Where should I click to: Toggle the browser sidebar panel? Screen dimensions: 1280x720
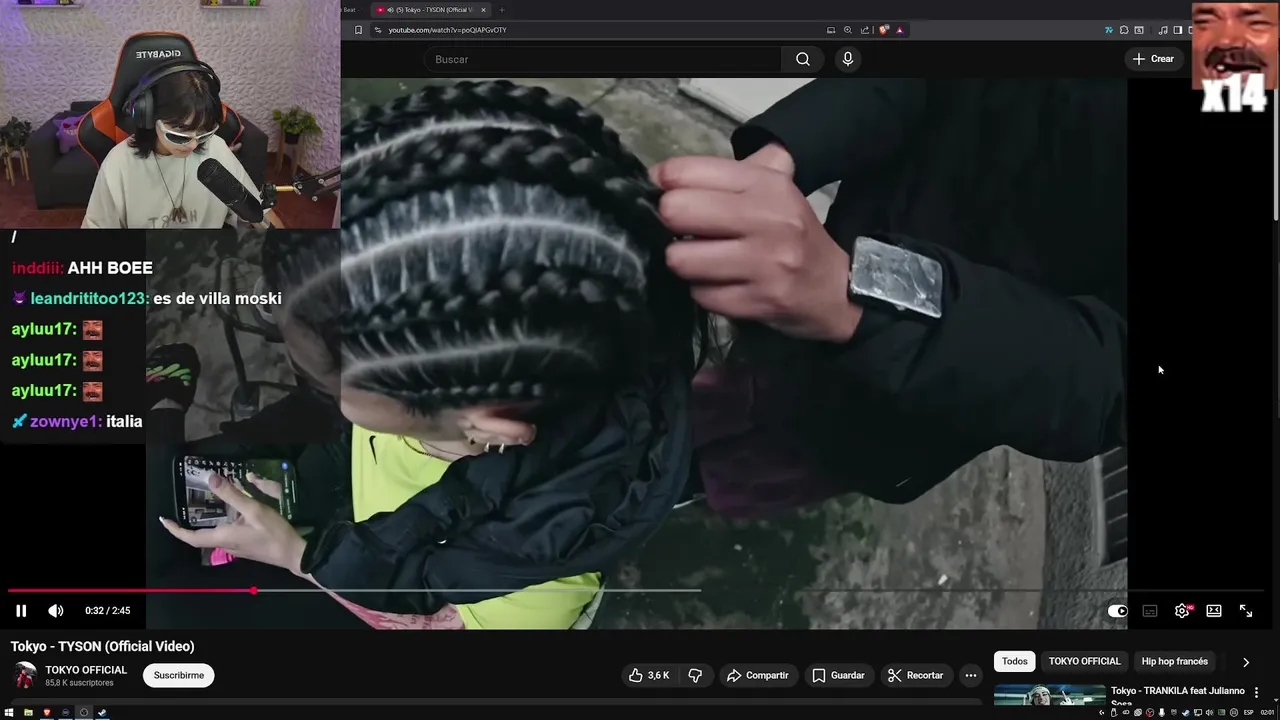point(1178,30)
